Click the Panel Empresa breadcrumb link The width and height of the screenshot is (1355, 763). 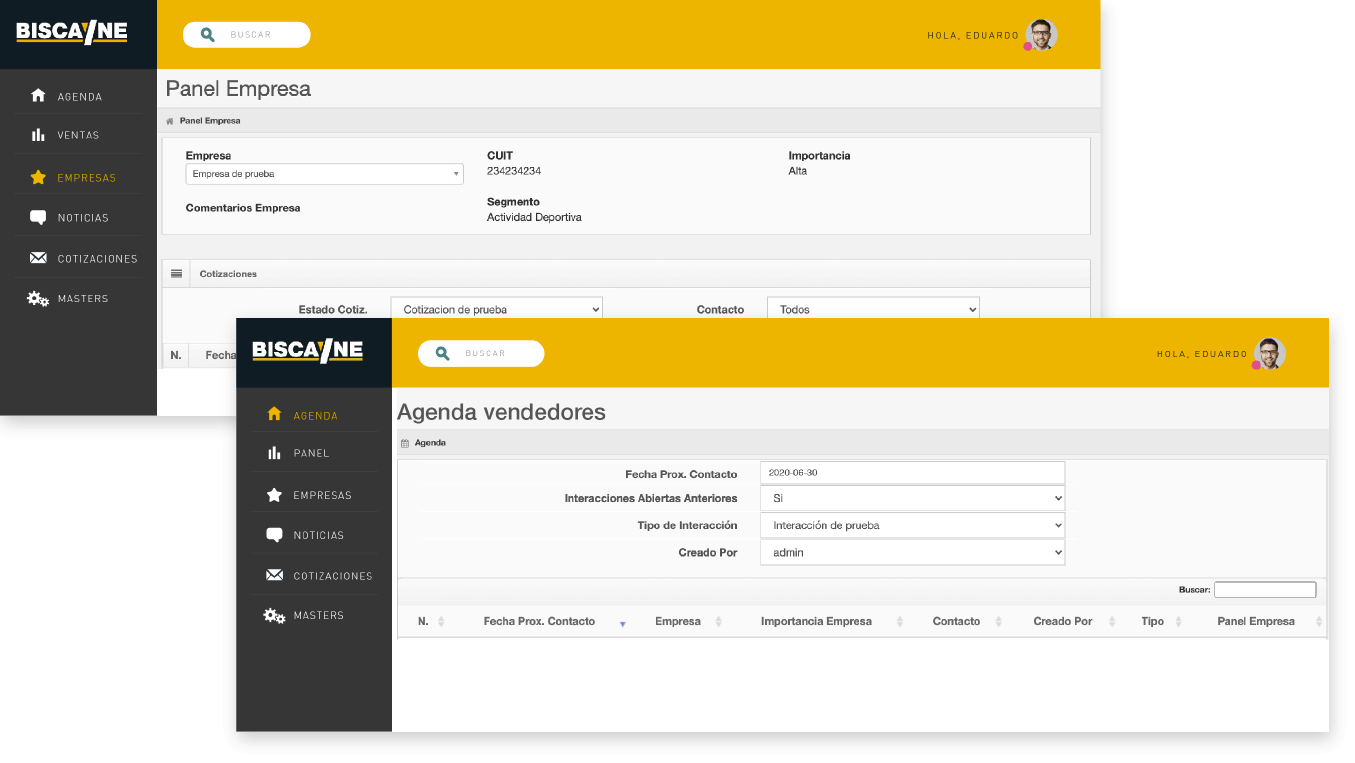210,121
